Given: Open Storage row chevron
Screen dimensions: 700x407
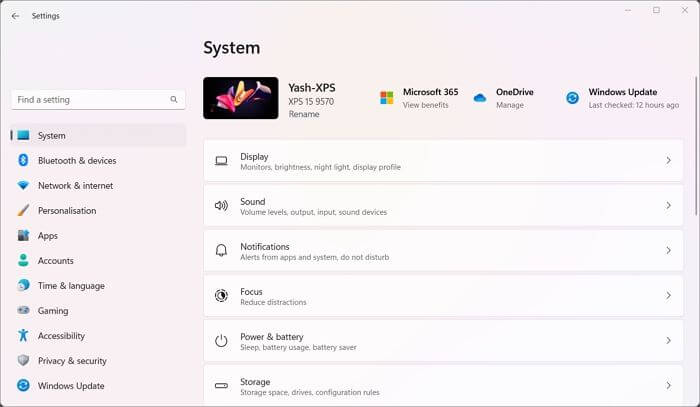Looking at the screenshot, I should 668,386.
